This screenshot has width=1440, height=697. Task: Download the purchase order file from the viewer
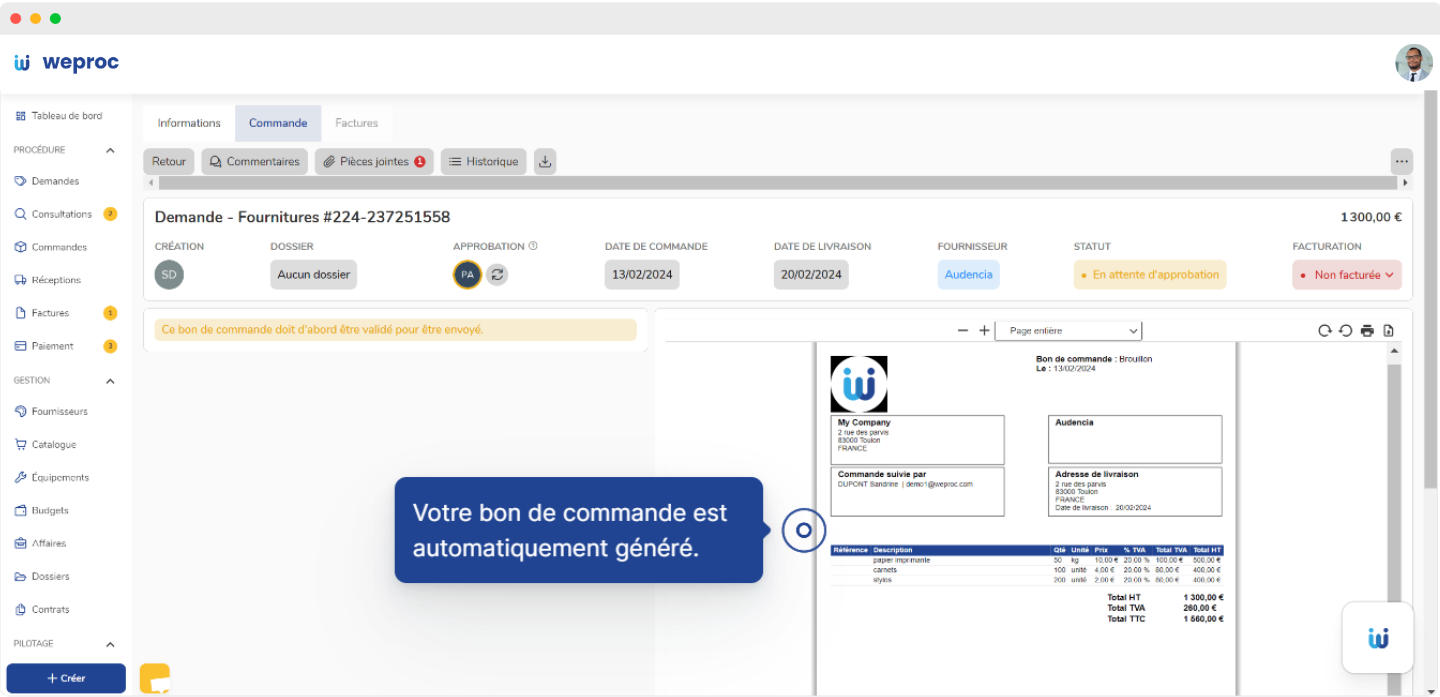1389,331
